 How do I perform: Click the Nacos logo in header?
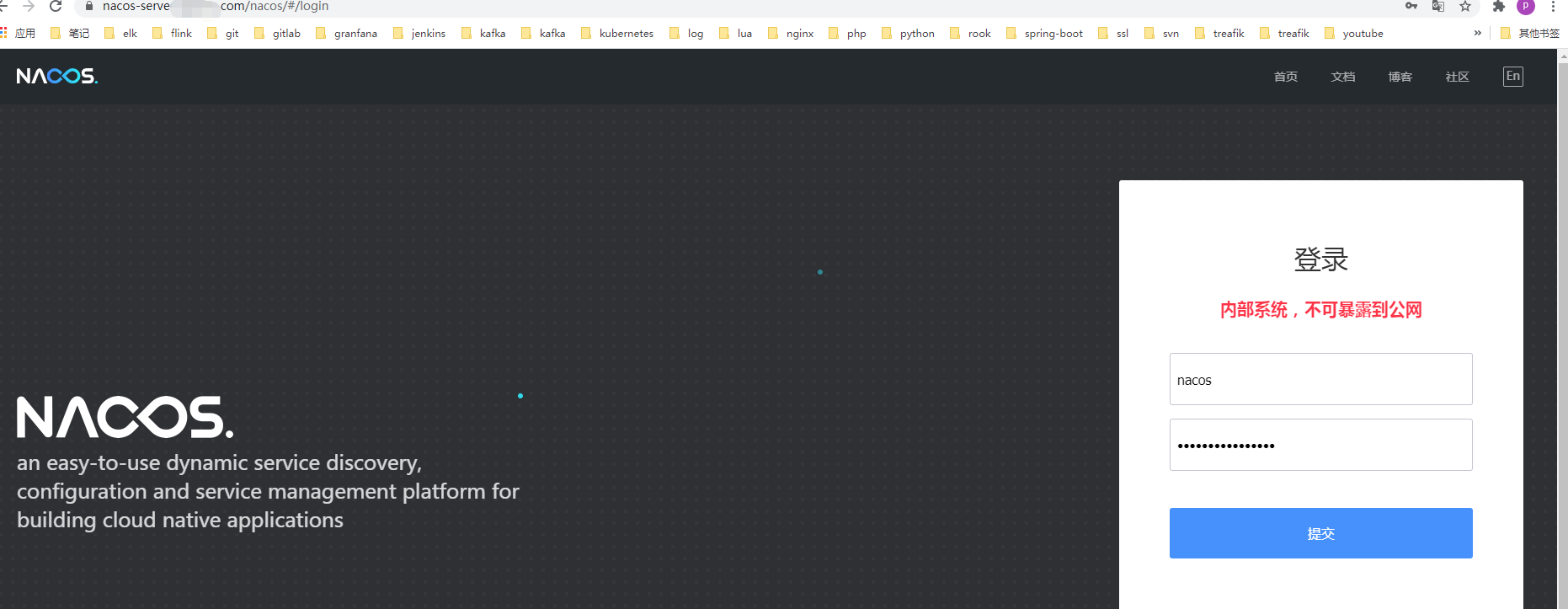57,76
